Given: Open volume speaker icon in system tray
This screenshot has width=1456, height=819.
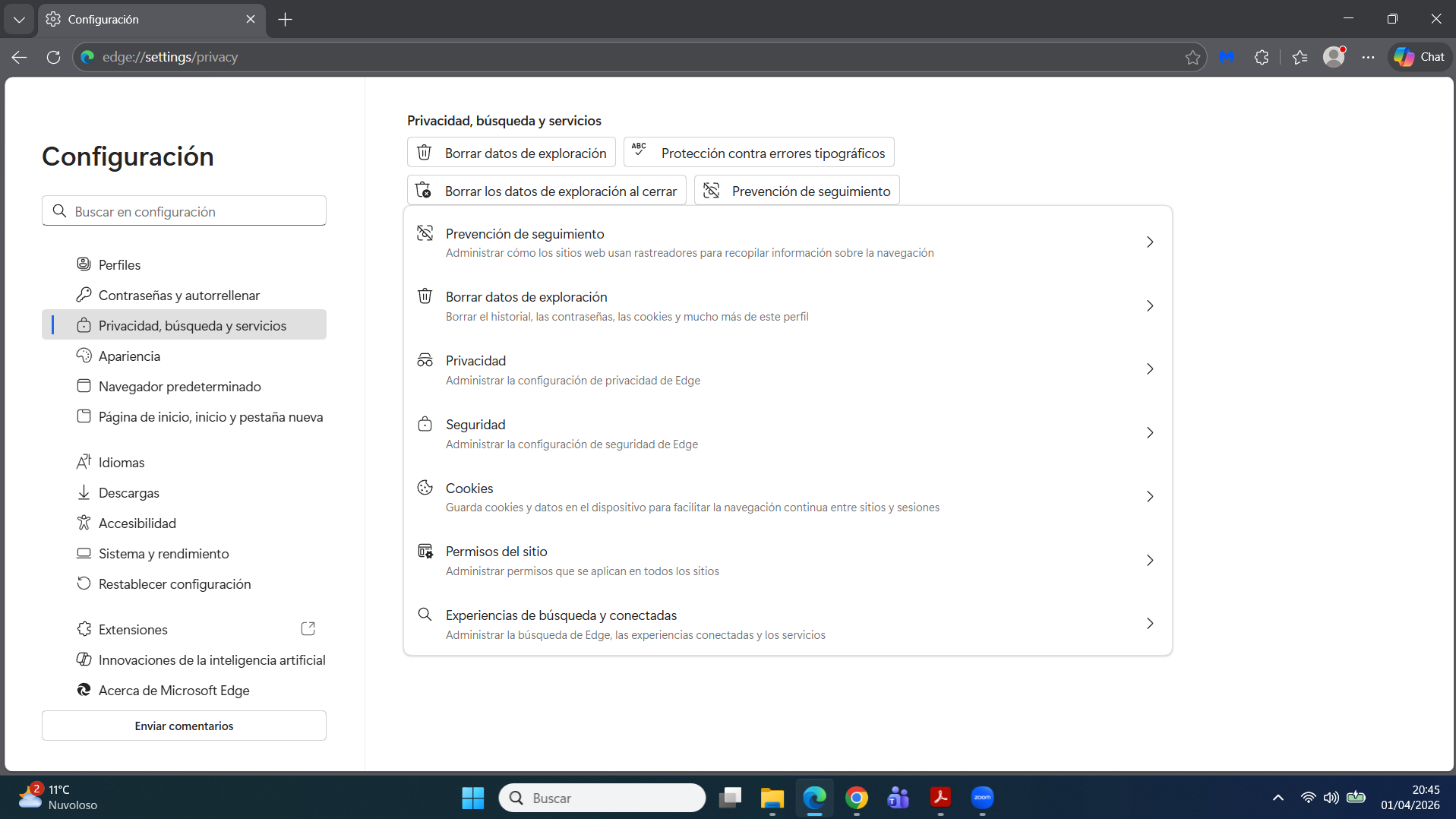Looking at the screenshot, I should click(x=1331, y=798).
